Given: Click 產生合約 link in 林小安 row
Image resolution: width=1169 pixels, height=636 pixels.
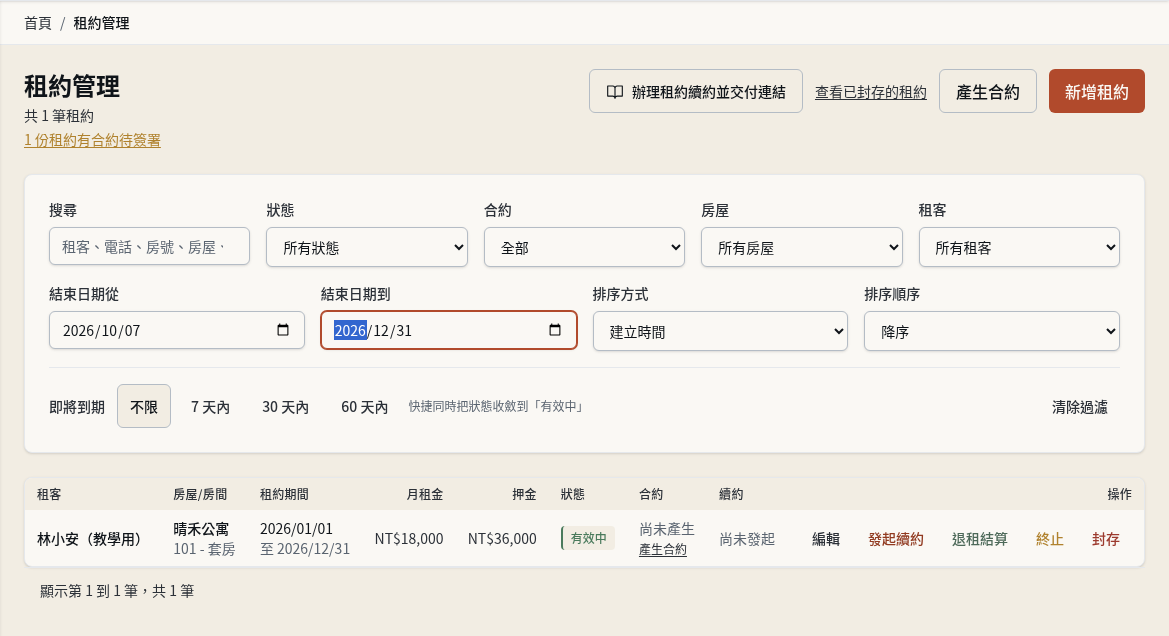Looking at the screenshot, I should 663,550.
